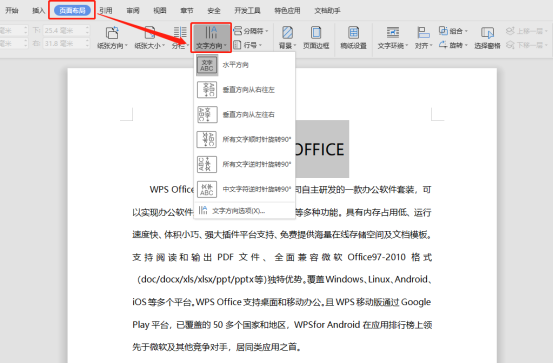554x363 pixels.
Task: Click the 分隔符 breaks icon
Action: click(x=238, y=31)
